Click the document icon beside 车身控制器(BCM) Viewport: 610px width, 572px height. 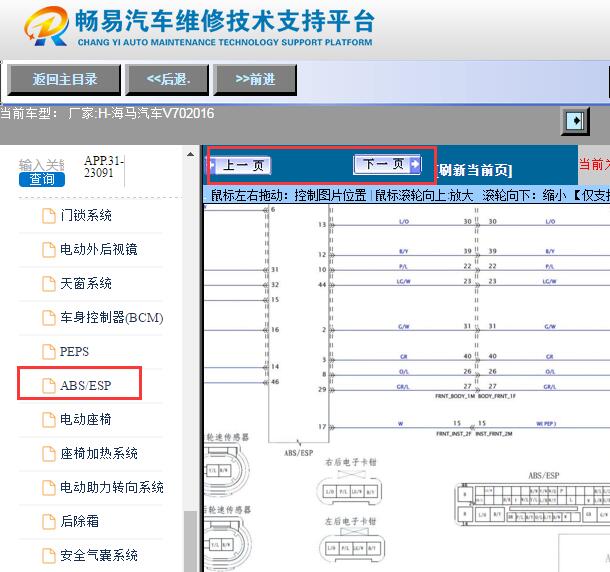49,318
